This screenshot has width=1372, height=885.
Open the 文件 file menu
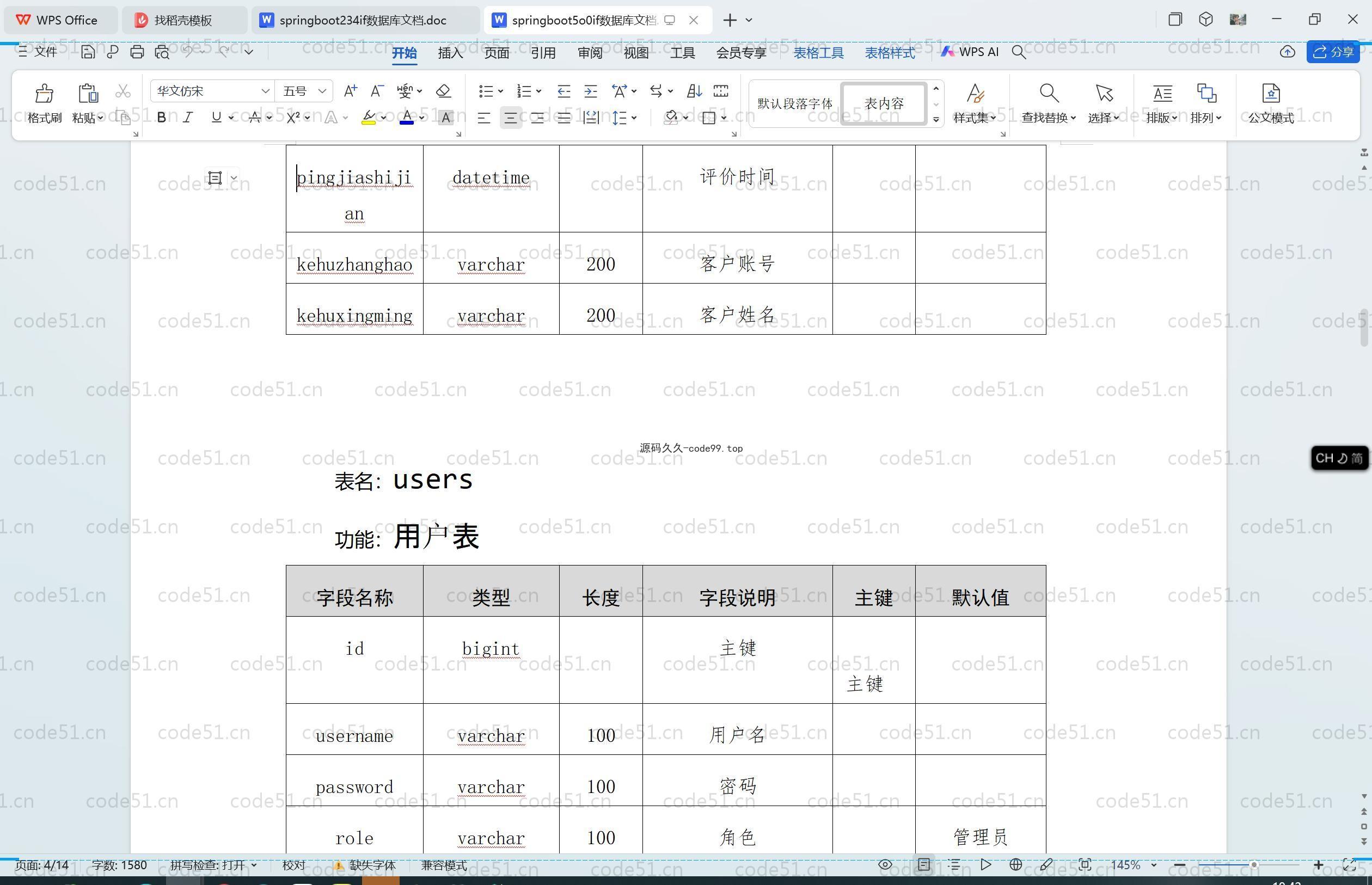38,52
